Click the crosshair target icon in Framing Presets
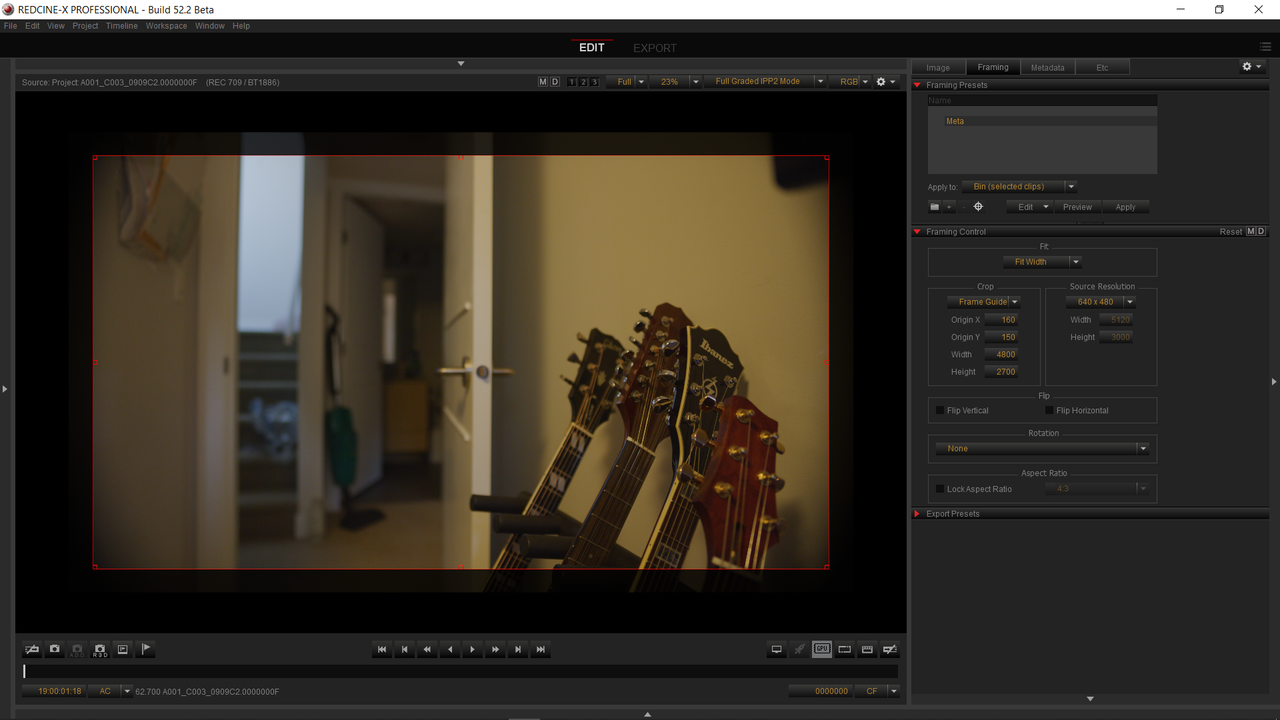The height and width of the screenshot is (720, 1280). 978,207
